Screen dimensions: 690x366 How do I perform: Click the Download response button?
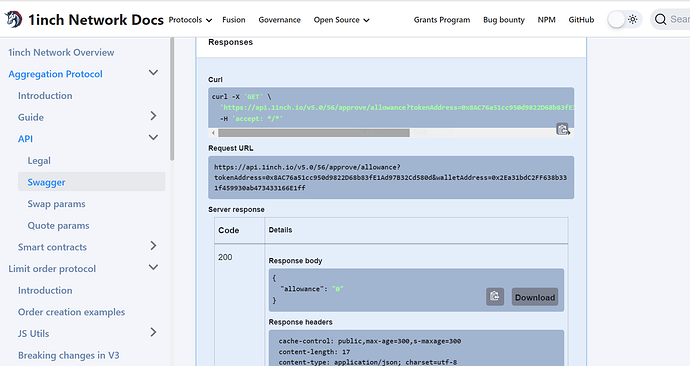pos(535,297)
